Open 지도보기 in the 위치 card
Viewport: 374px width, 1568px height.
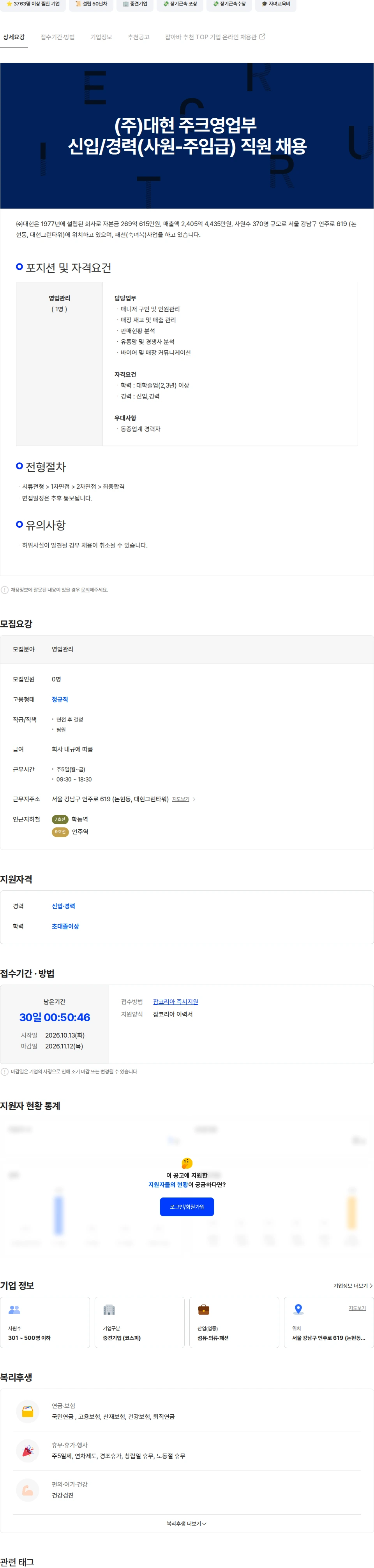pyautogui.click(x=357, y=1308)
